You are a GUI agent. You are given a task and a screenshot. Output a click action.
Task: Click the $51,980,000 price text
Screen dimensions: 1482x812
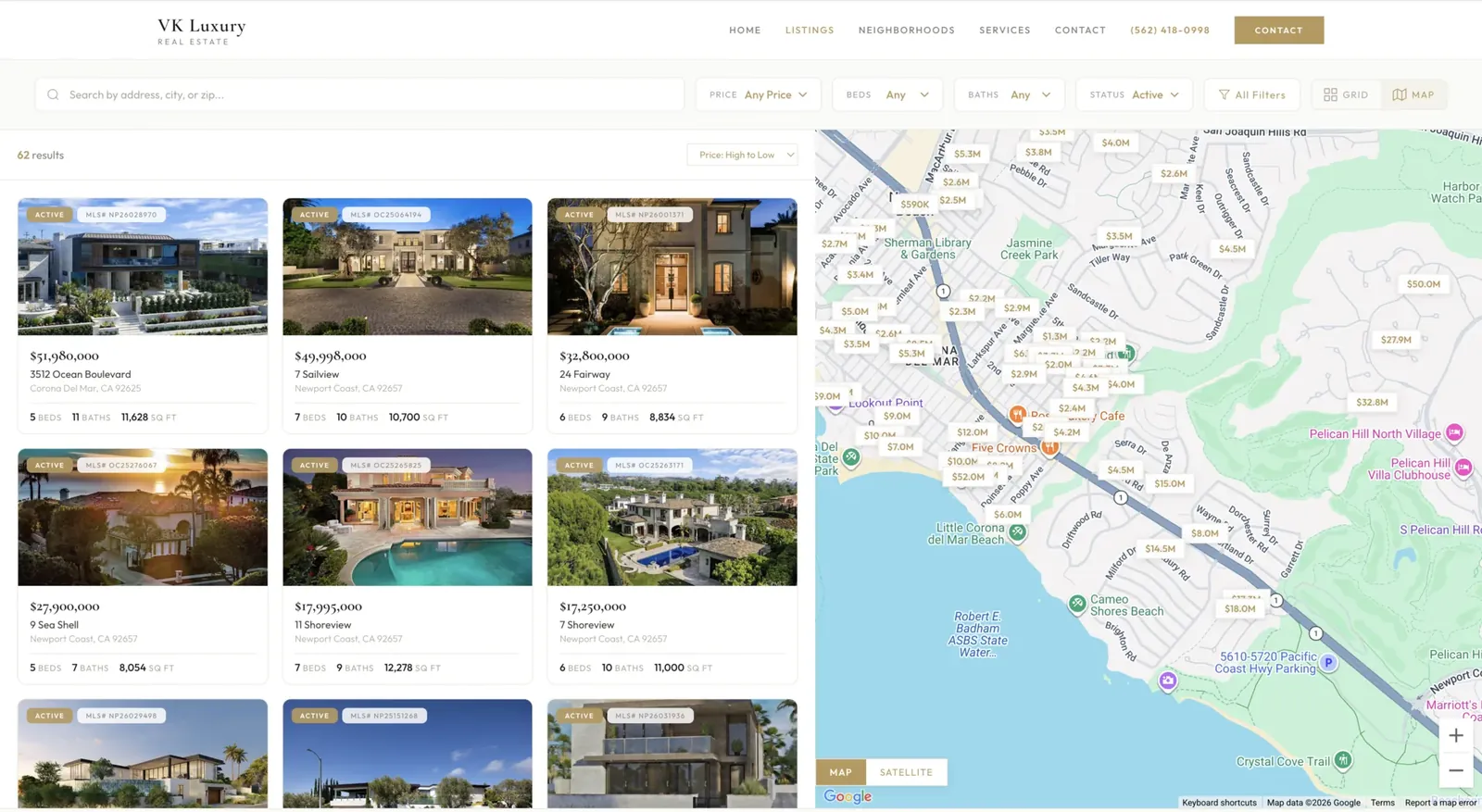click(64, 356)
